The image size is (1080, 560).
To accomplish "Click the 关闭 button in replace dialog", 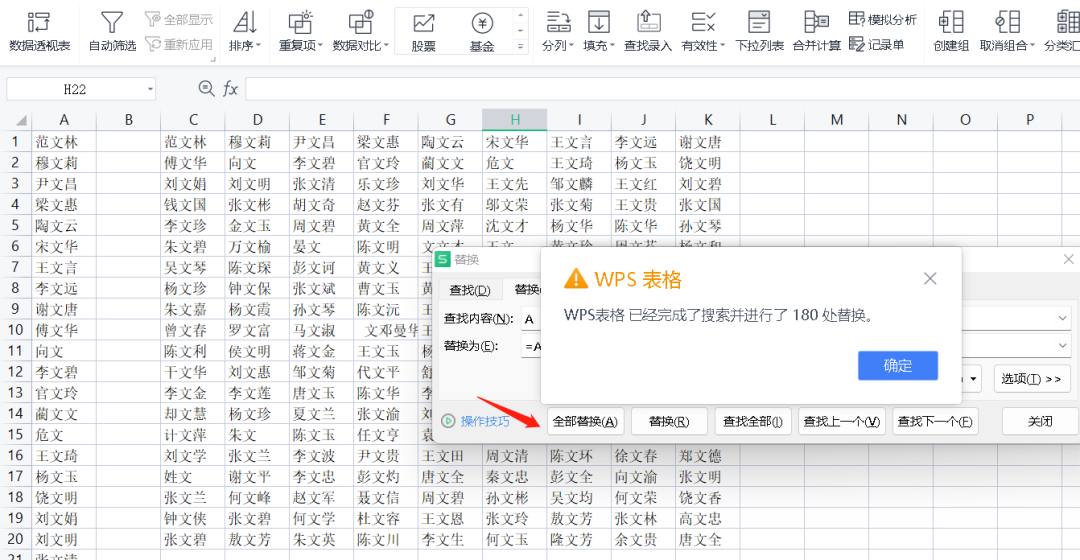I will (1040, 422).
